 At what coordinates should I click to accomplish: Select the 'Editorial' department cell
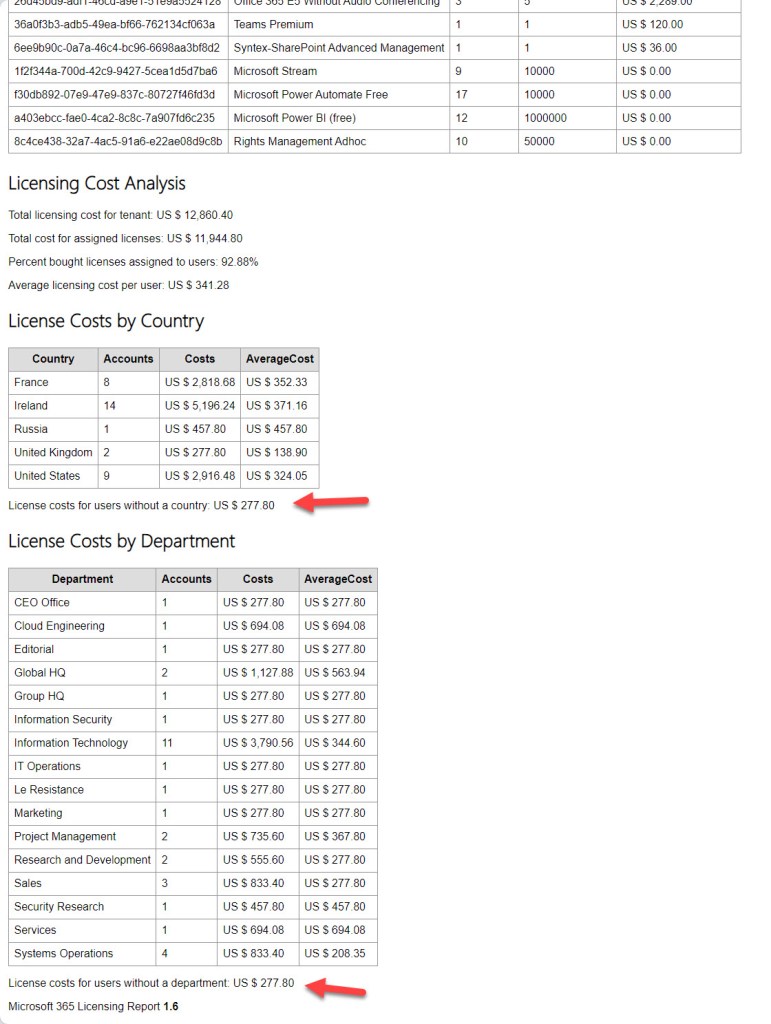pos(82,650)
